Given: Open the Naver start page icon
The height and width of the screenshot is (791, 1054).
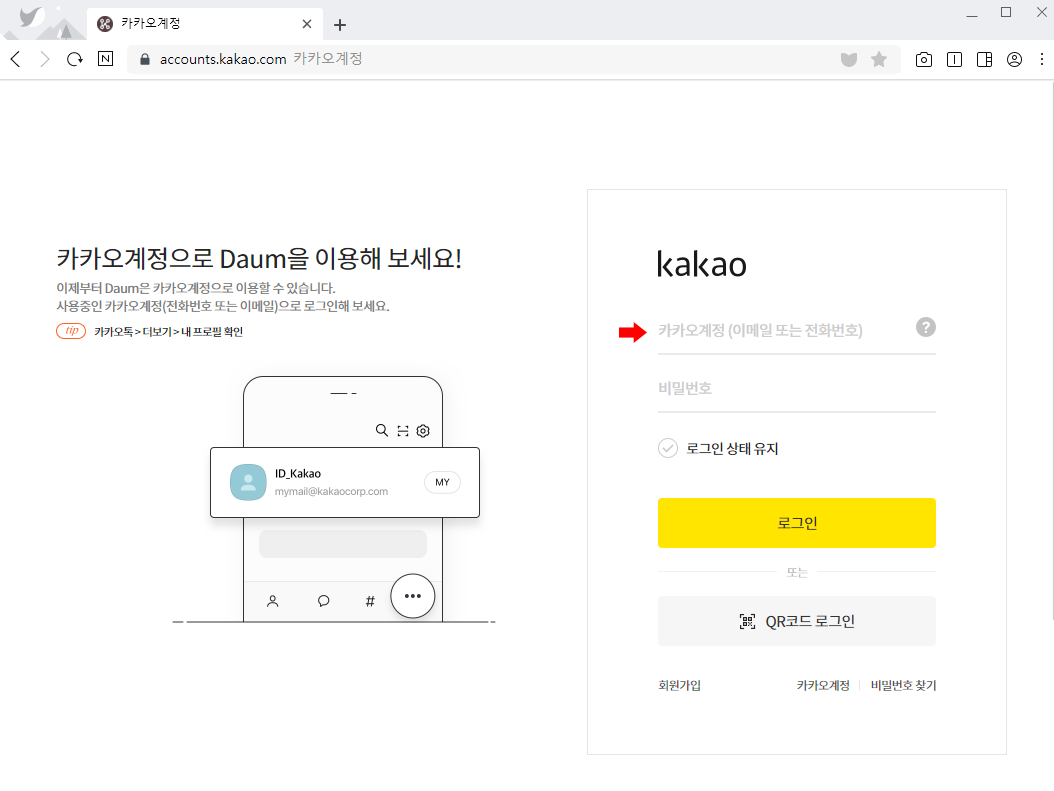Looking at the screenshot, I should pos(106,58).
